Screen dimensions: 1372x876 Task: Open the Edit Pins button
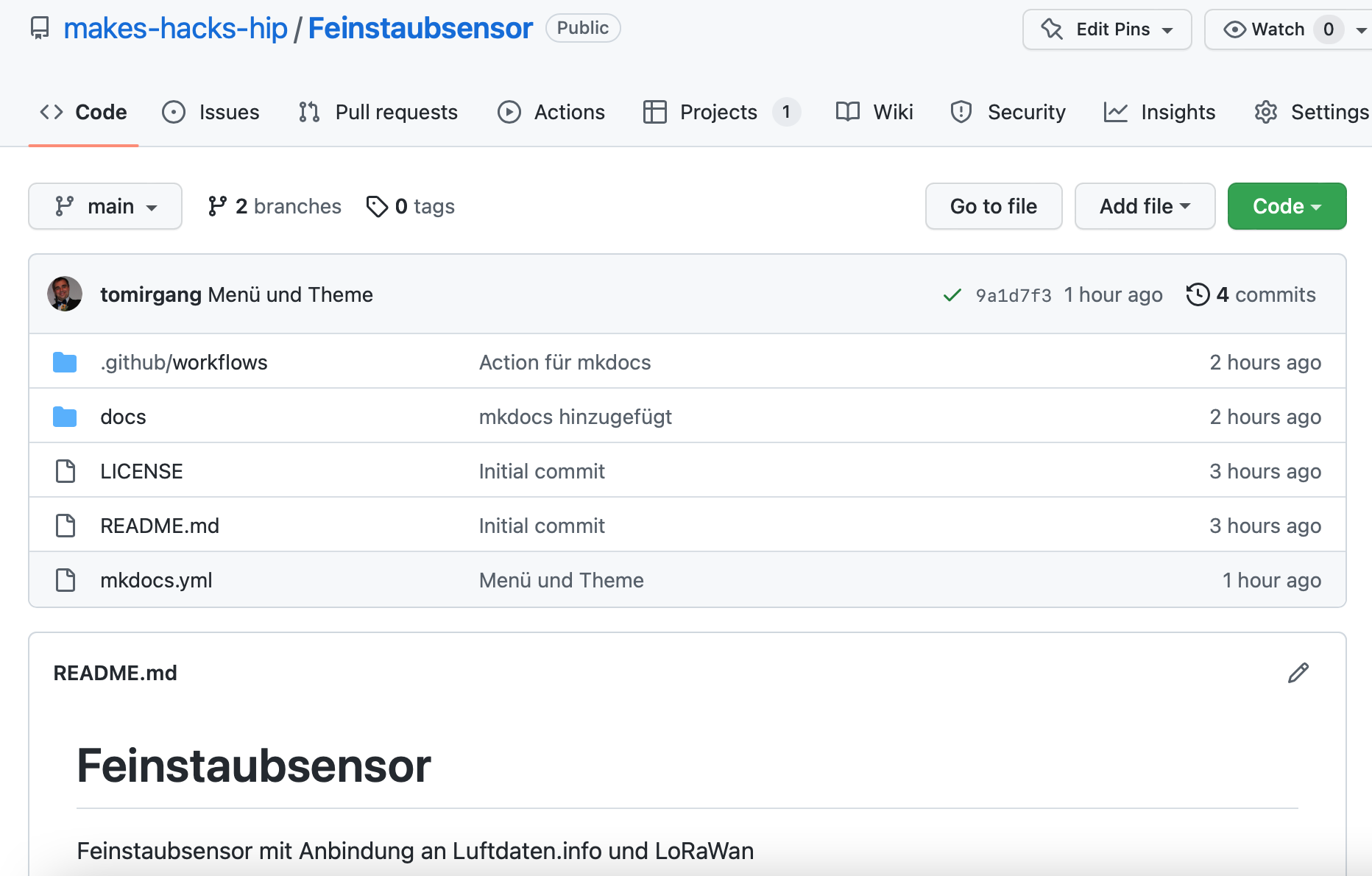(1107, 29)
